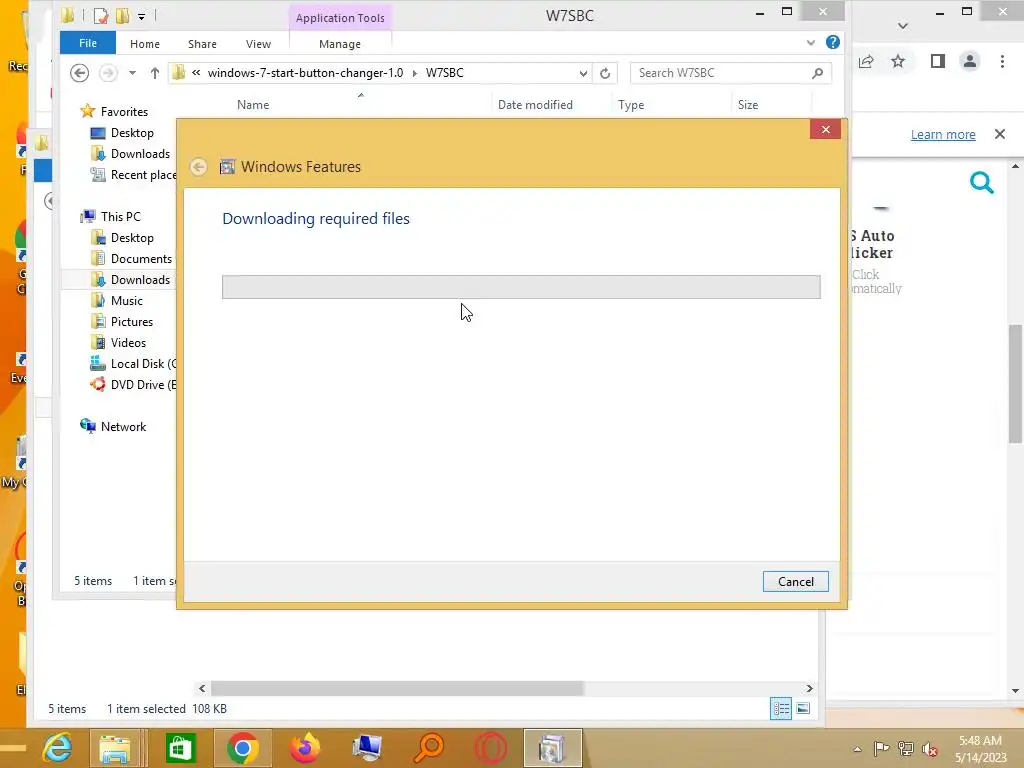This screenshot has height=768, width=1024.
Task: Switch to large icons view in back Explorer
Action: point(803,709)
